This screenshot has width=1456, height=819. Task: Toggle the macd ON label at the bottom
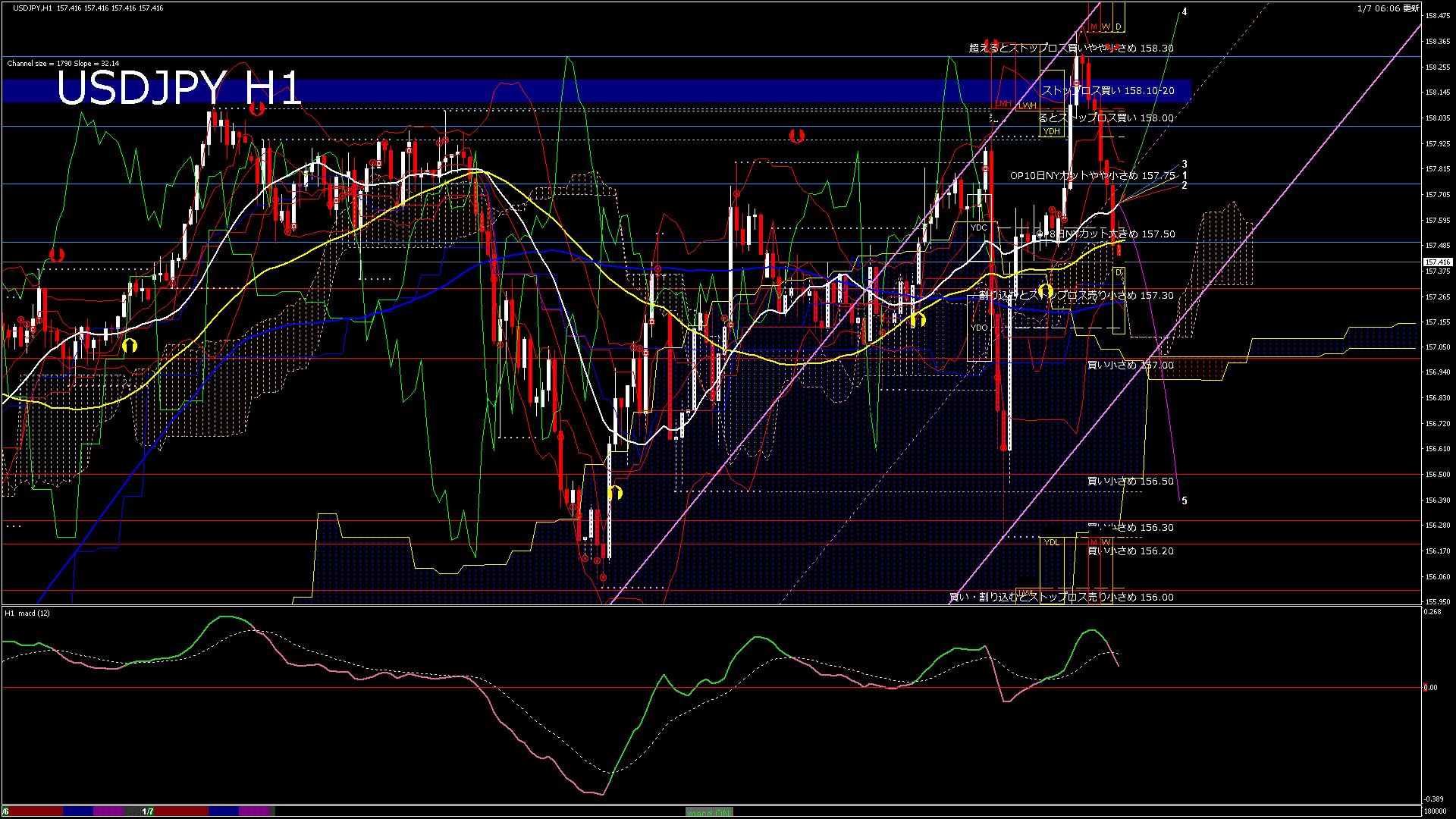pos(709,812)
